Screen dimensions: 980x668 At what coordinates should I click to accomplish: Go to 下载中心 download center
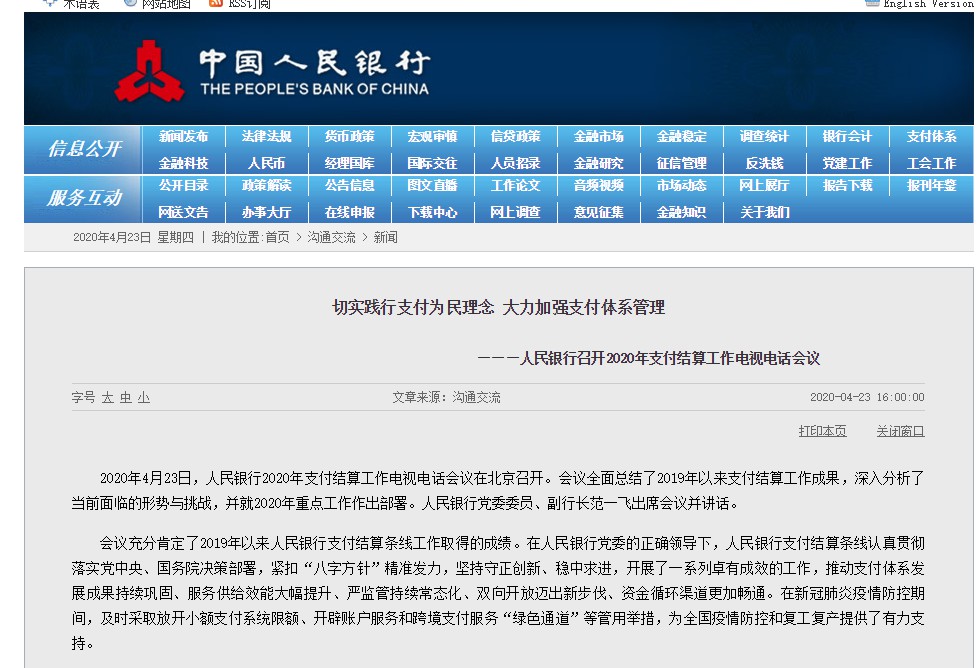[432, 212]
